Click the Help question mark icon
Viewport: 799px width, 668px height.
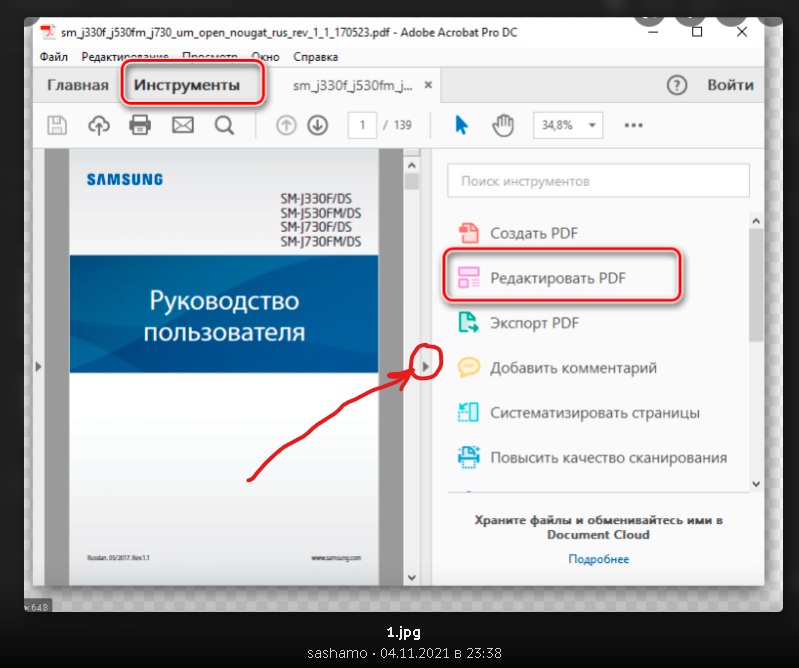[x=677, y=85]
